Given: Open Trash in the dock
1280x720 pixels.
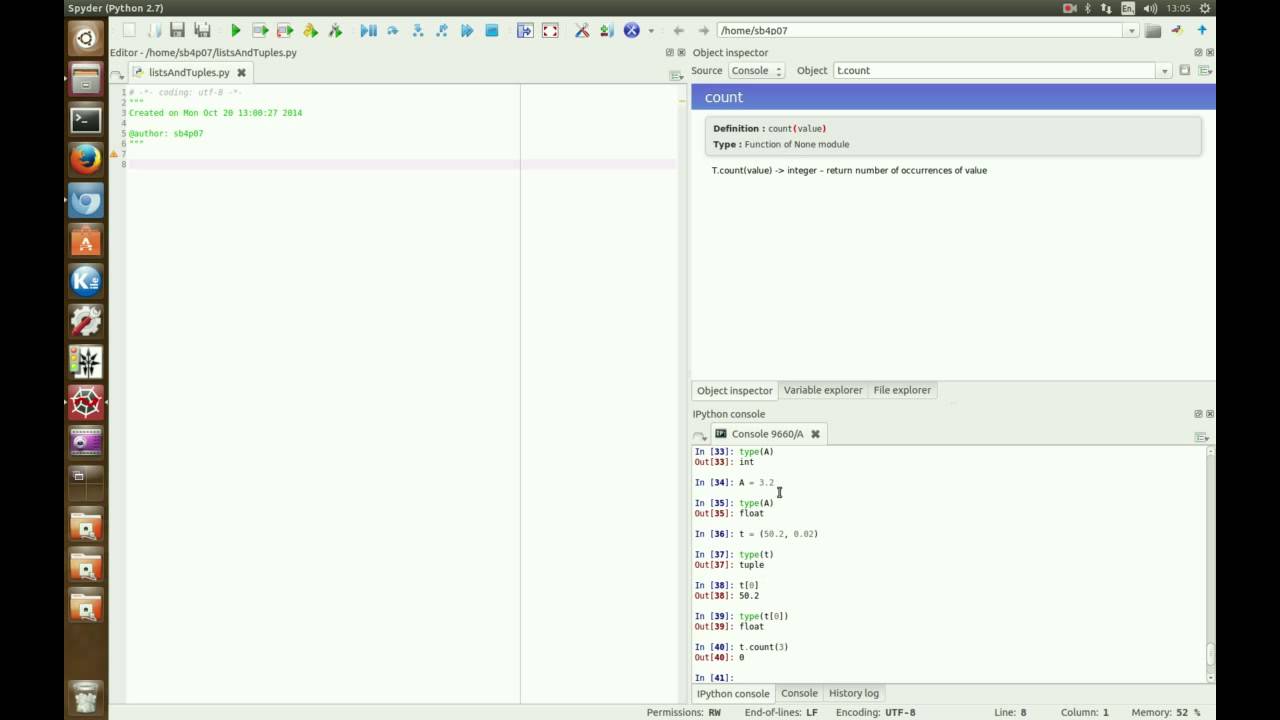Looking at the screenshot, I should click(86, 696).
